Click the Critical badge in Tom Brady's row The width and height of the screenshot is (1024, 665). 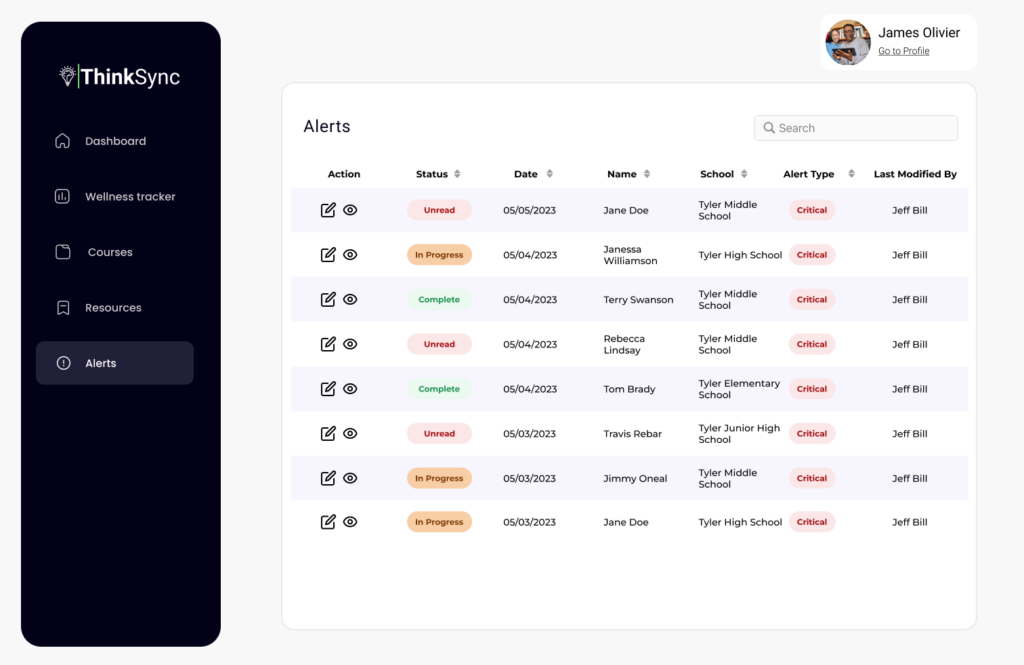pos(812,389)
